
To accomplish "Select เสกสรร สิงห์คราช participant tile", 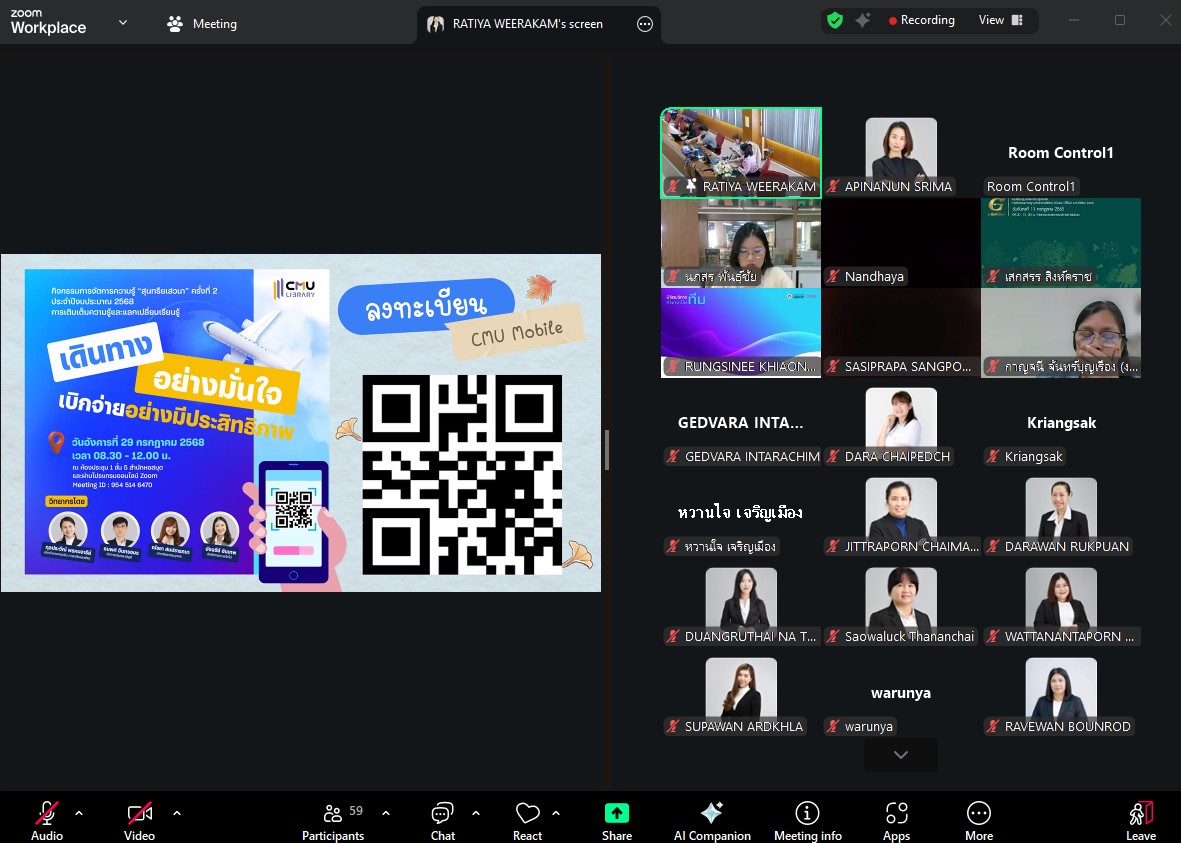I will tap(1060, 243).
